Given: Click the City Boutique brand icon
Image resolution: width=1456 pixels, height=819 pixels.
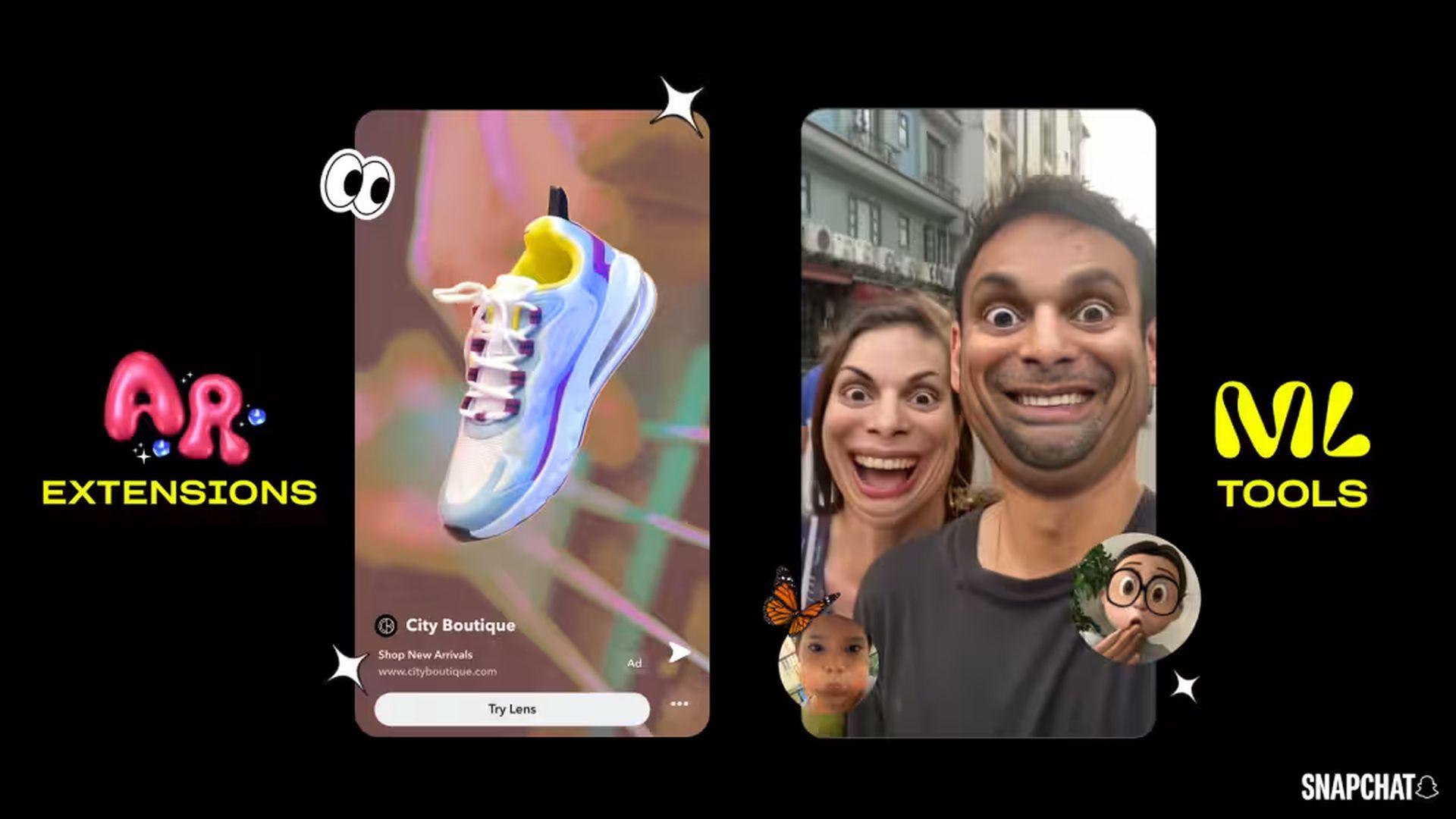Looking at the screenshot, I should [x=386, y=625].
